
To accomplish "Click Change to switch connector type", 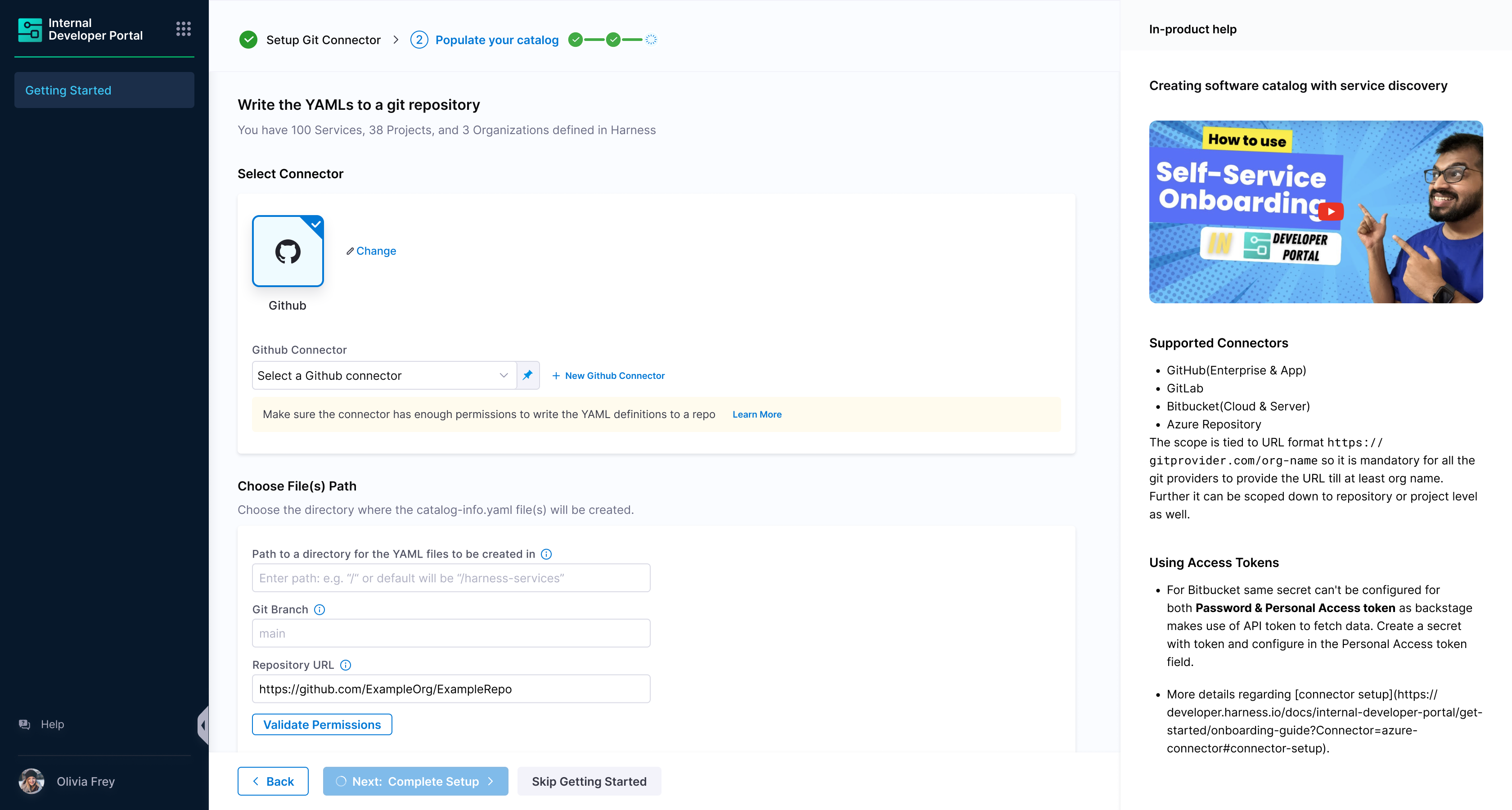I will 376,251.
